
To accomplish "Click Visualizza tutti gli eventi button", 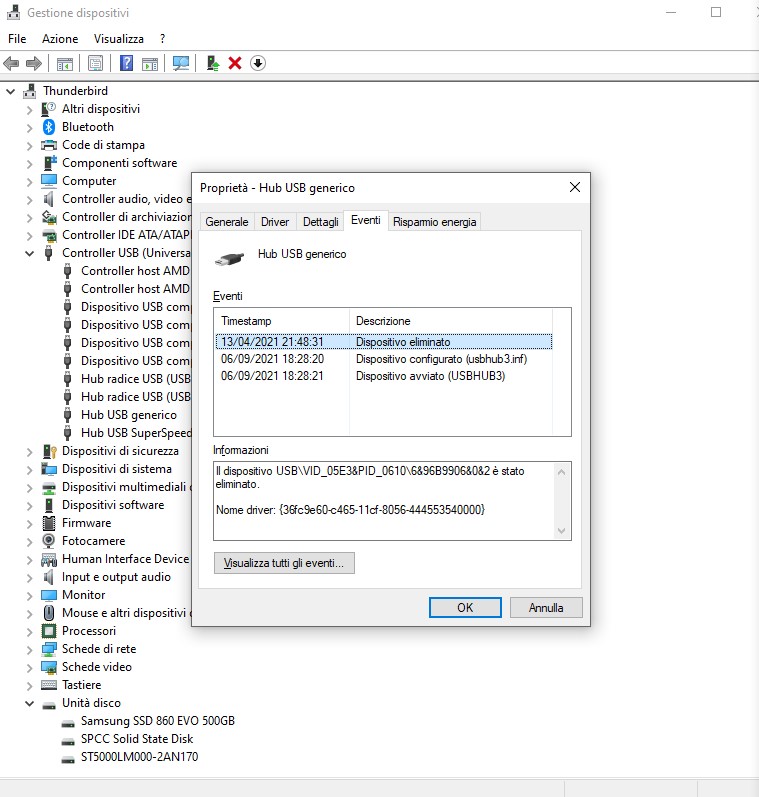I will tap(284, 563).
